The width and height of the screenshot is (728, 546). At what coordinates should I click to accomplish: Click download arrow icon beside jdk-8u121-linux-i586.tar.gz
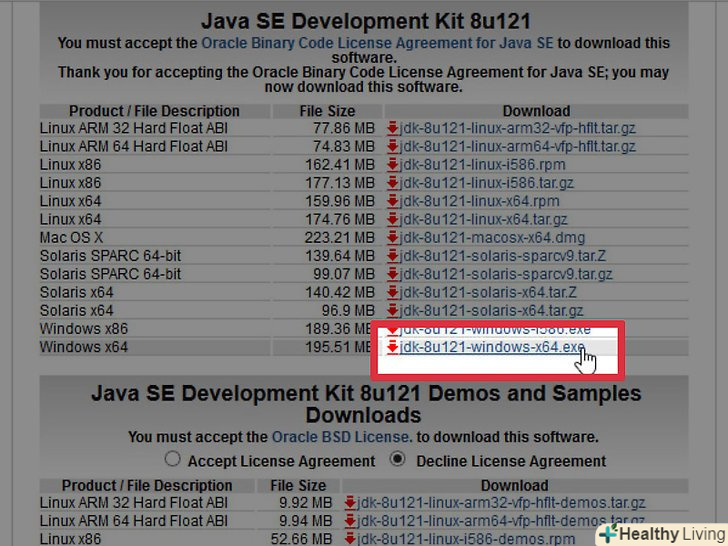pos(393,182)
